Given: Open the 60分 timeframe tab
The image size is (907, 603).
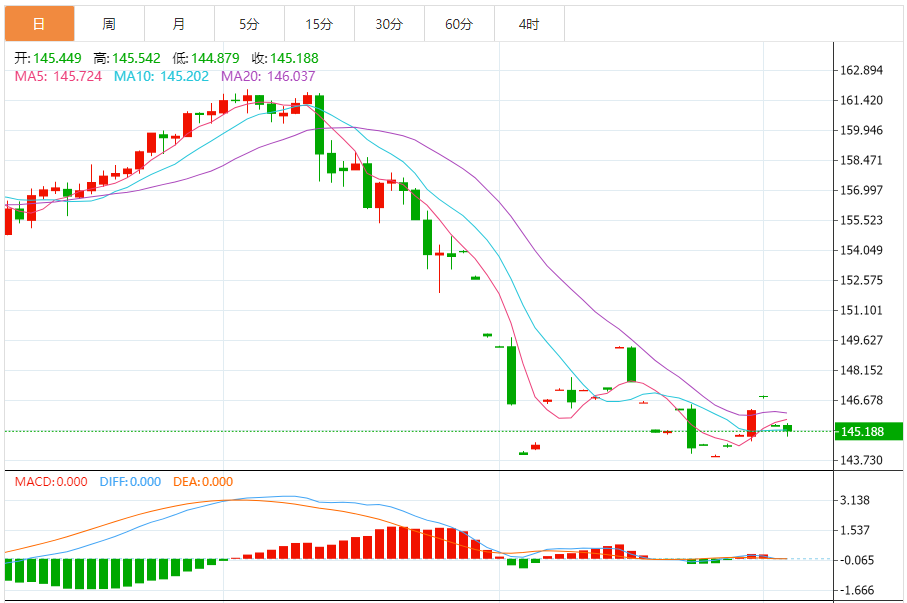Looking at the screenshot, I should click(x=459, y=24).
